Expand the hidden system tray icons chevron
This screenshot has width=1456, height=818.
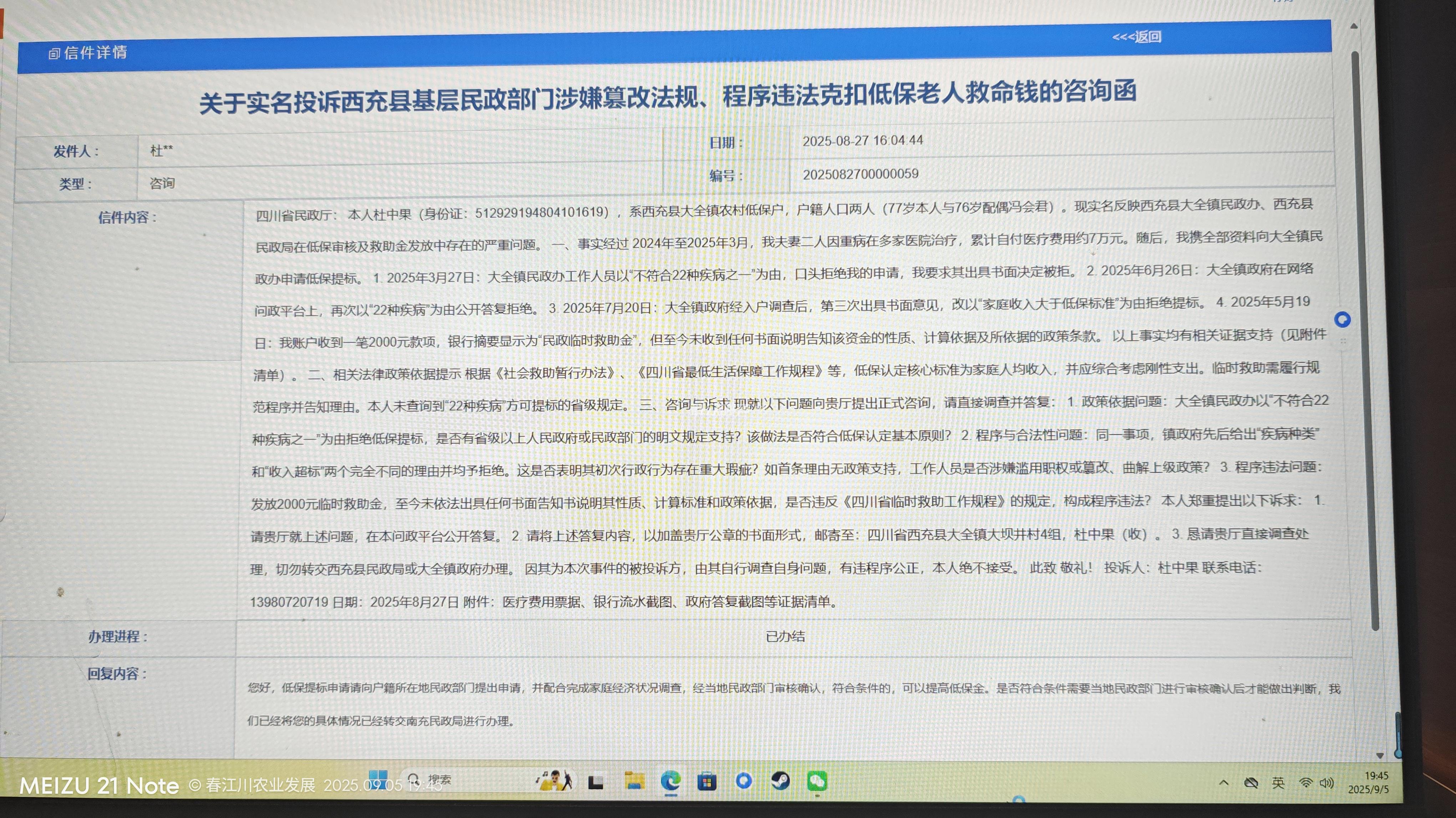coord(1224,783)
